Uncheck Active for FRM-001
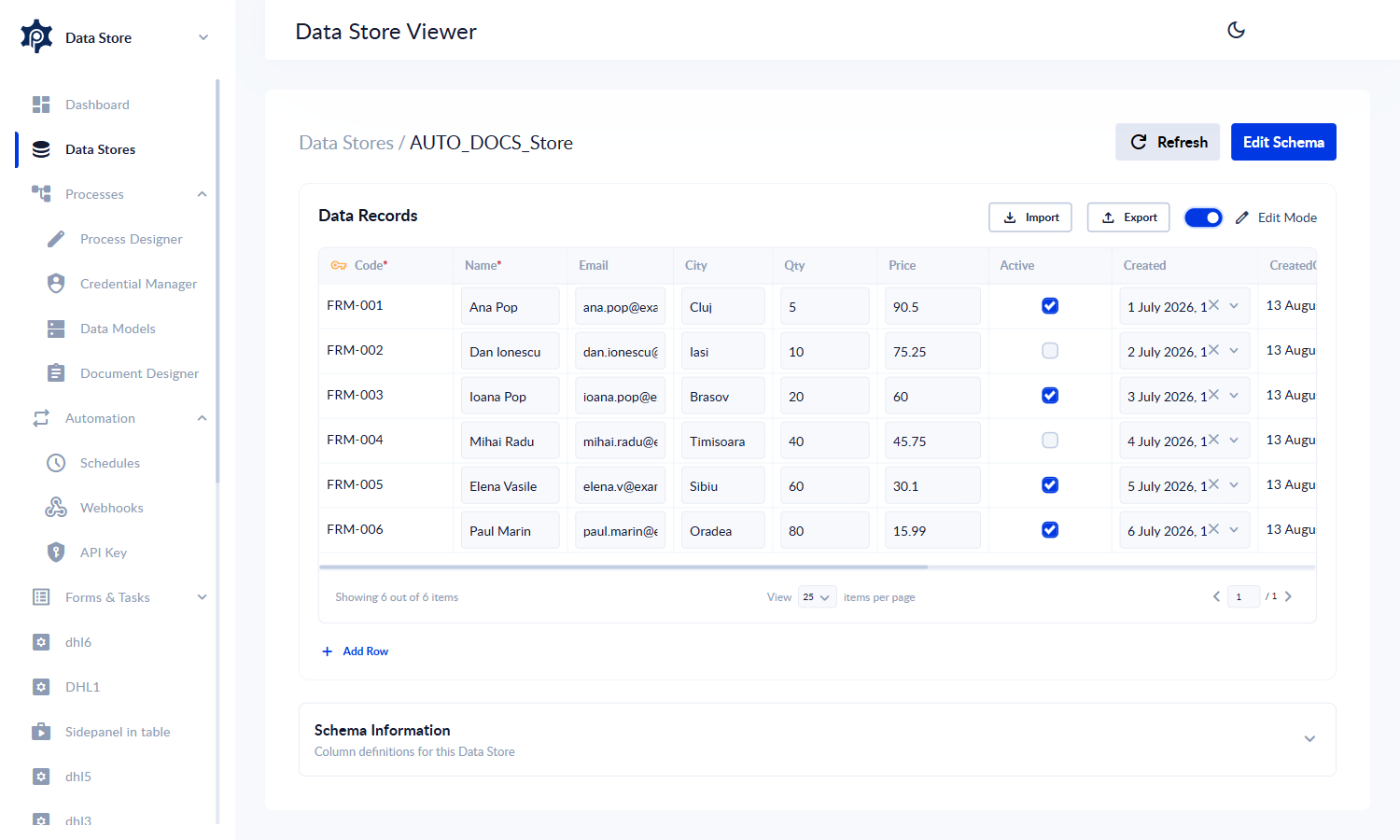The height and width of the screenshot is (840, 1400). click(1050, 305)
